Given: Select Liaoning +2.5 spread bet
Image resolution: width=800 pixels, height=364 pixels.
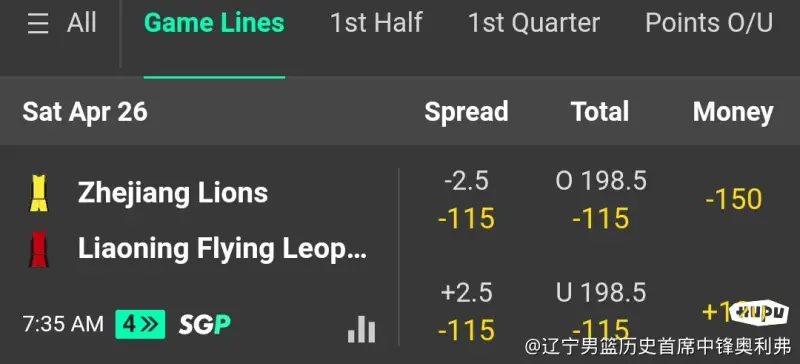Looking at the screenshot, I should tap(466, 311).
